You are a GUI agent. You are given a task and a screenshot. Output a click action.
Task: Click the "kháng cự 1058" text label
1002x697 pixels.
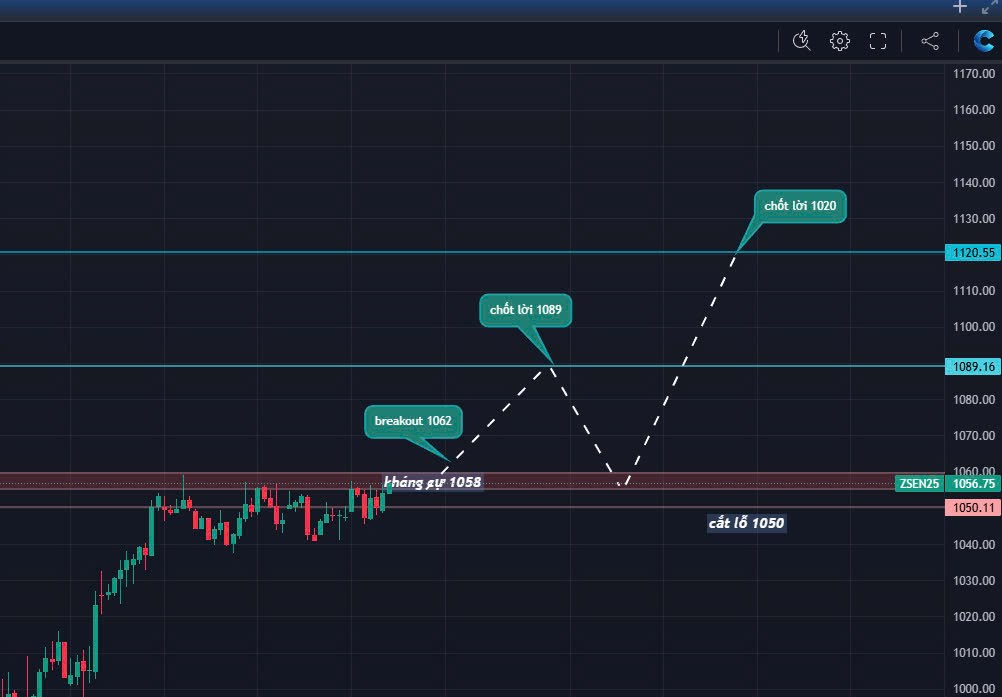[433, 482]
